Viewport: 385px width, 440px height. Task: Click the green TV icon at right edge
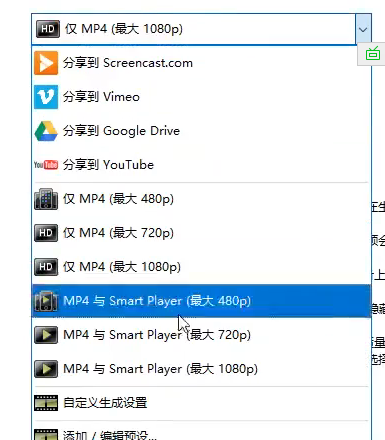(373, 54)
